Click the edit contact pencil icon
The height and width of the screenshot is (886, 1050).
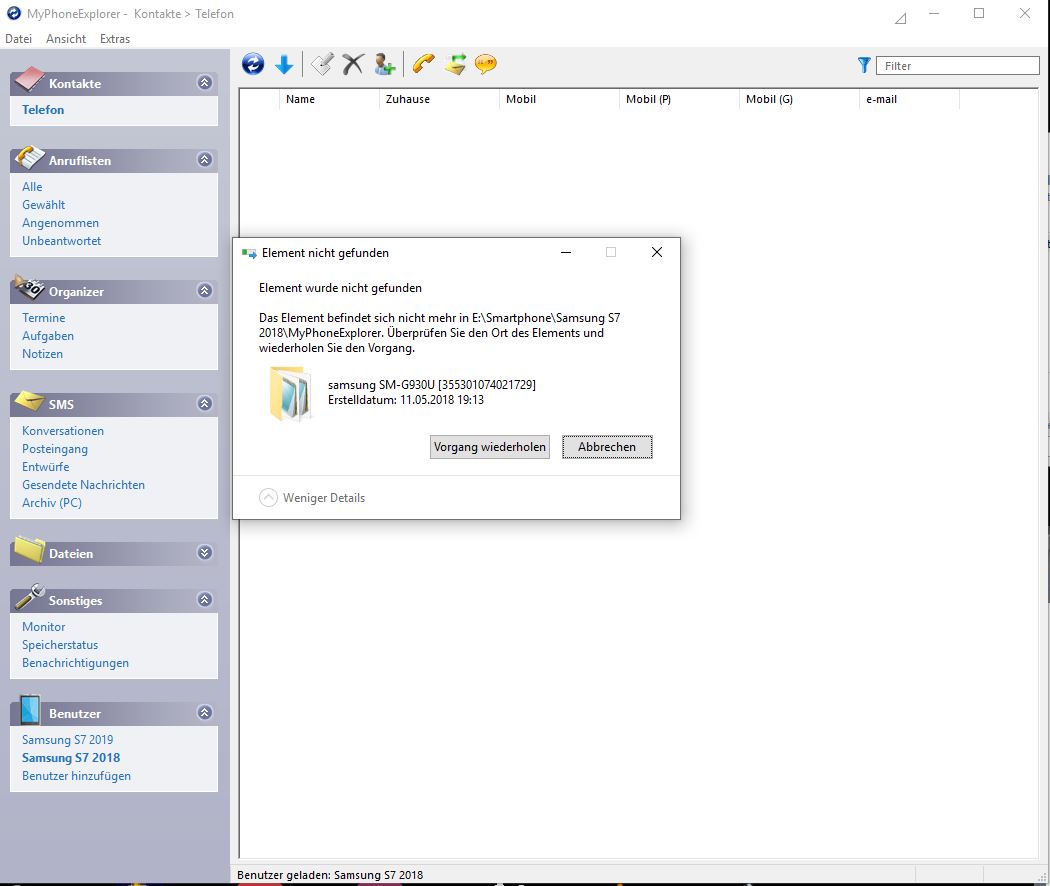(322, 64)
